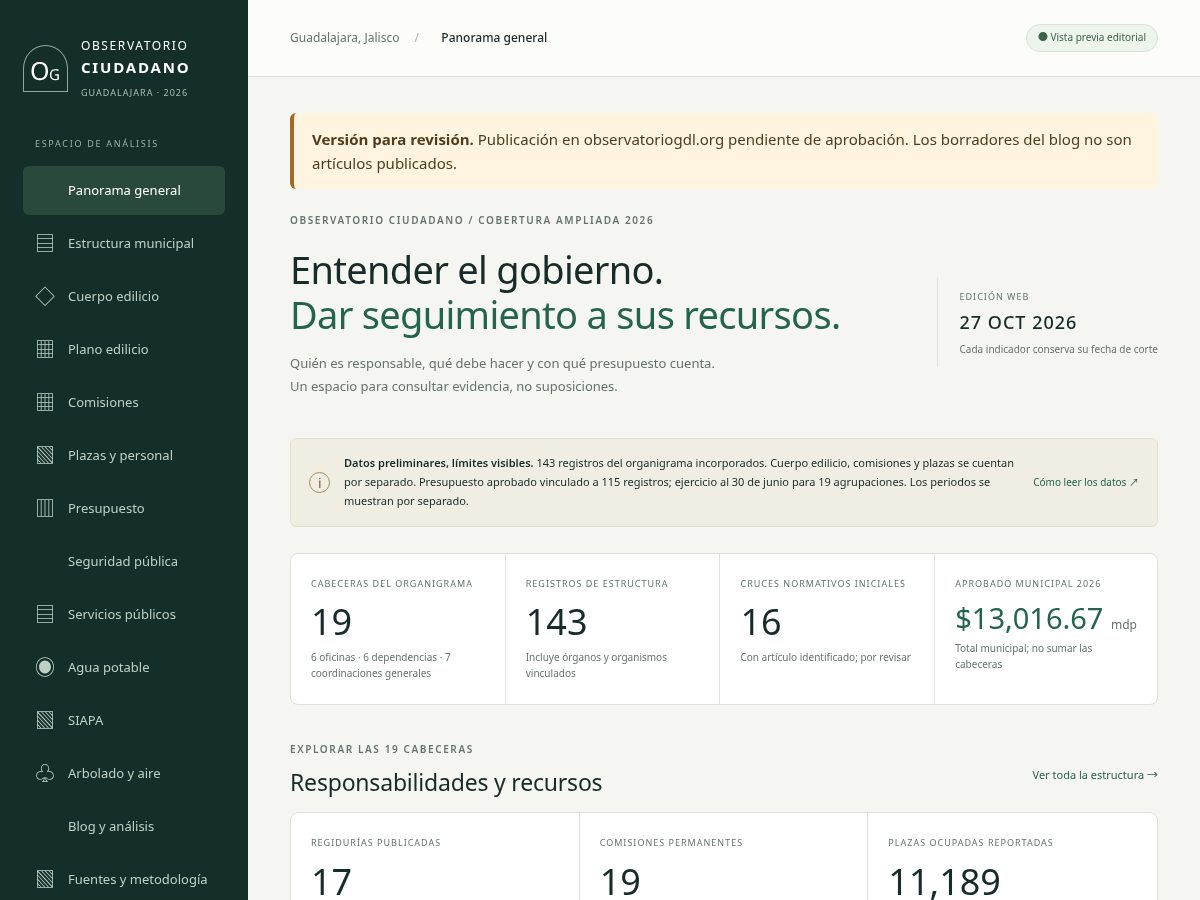Click the Vista previa editorial badge
1200x900 pixels.
click(x=1092, y=38)
